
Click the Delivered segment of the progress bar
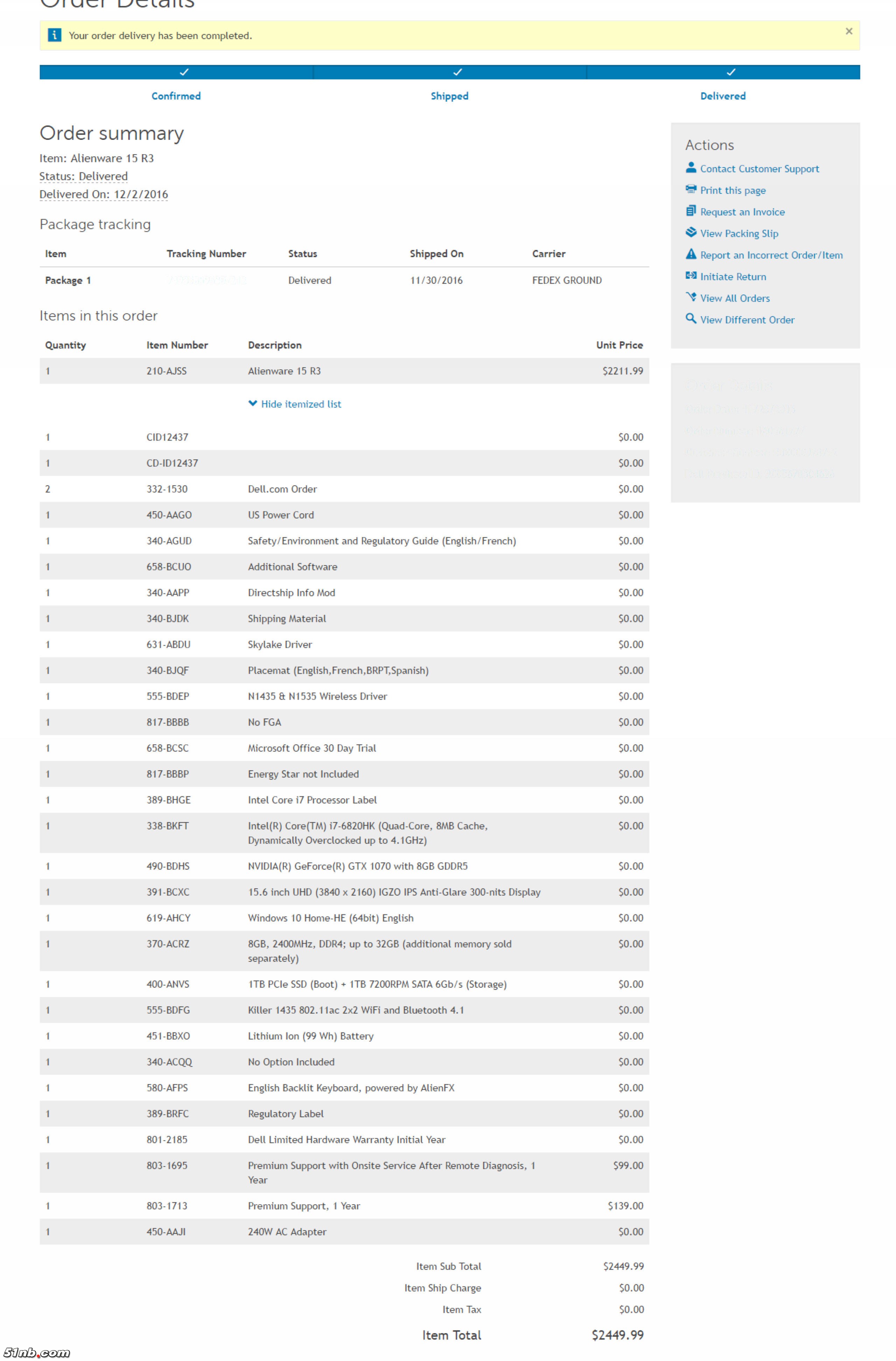(723, 72)
